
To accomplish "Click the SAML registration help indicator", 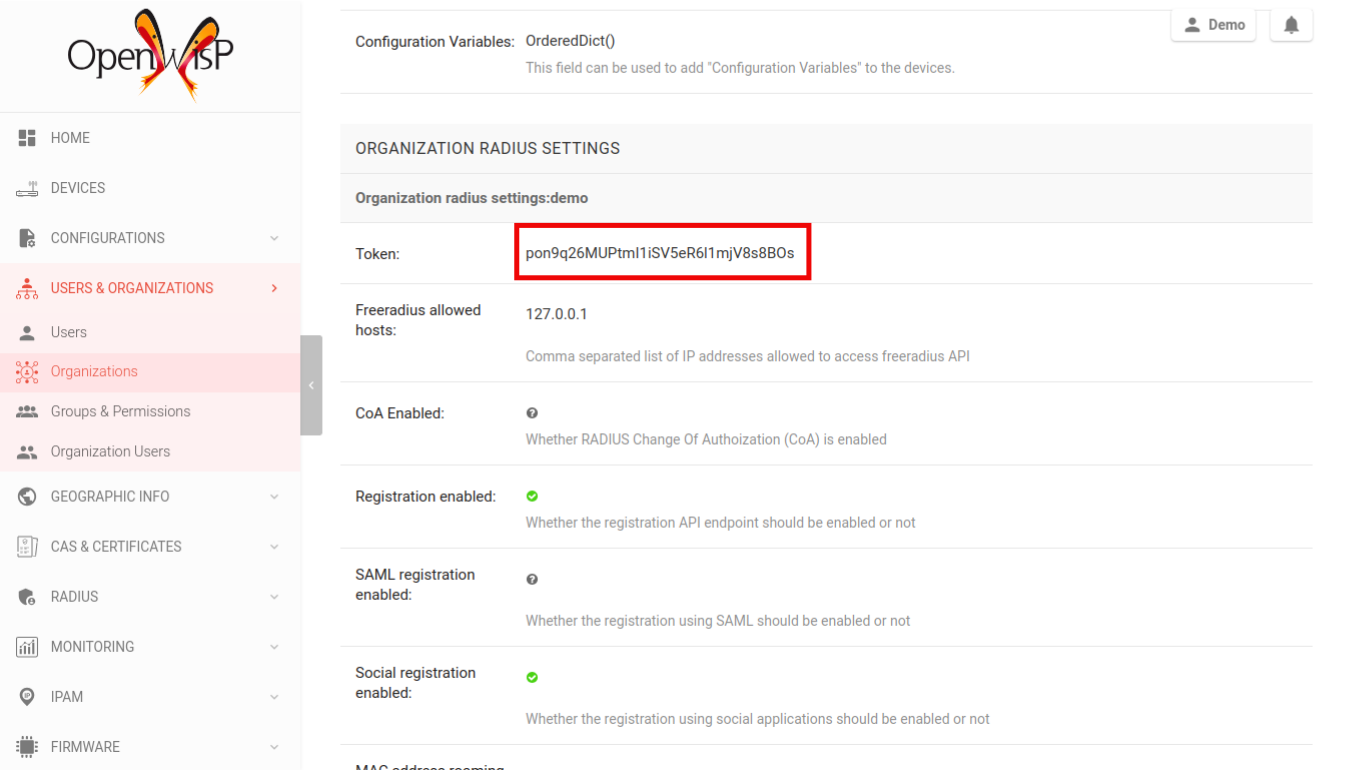I will pyautogui.click(x=532, y=578).
